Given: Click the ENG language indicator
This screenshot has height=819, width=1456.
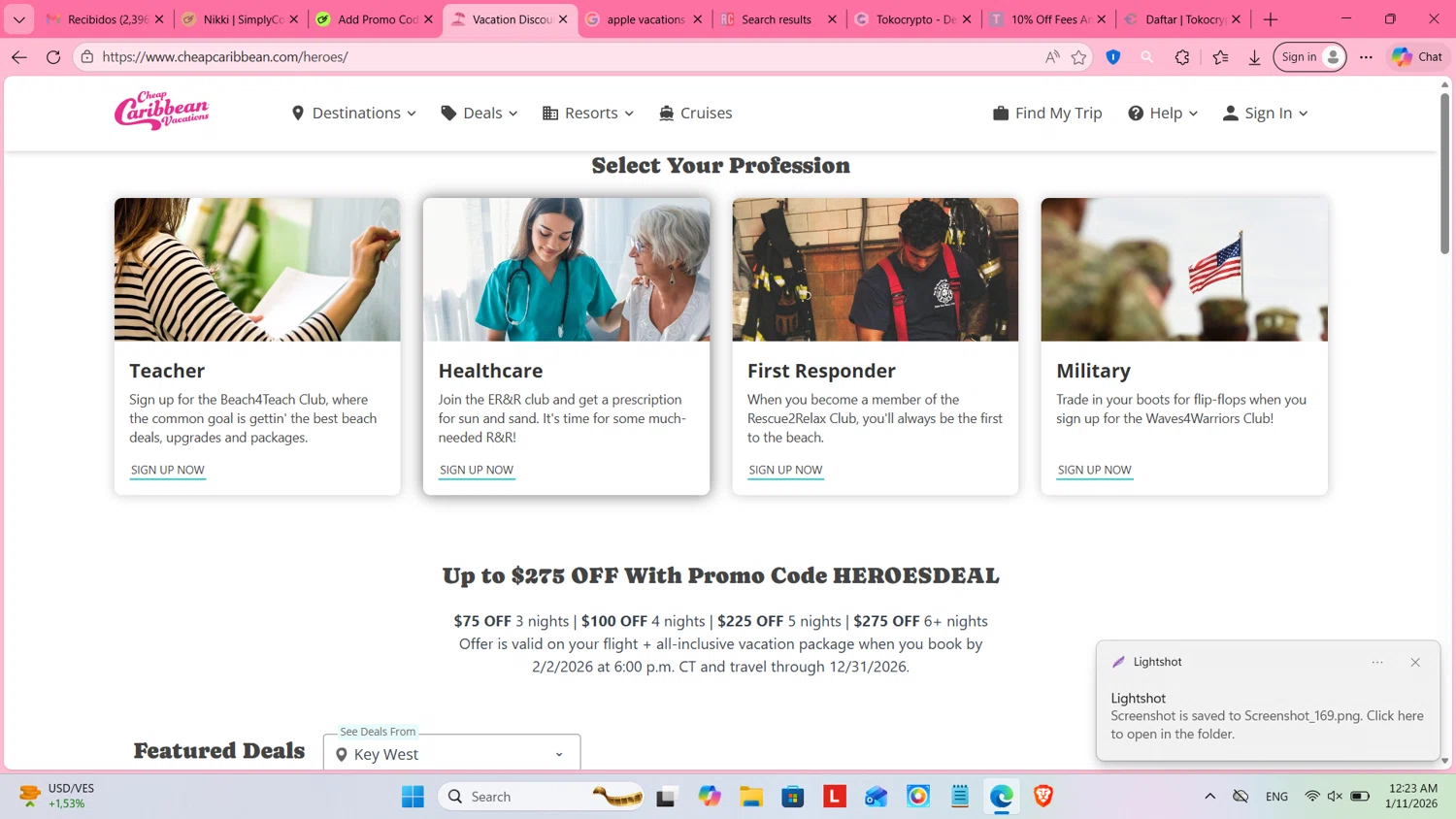Looking at the screenshot, I should click(x=1276, y=797).
